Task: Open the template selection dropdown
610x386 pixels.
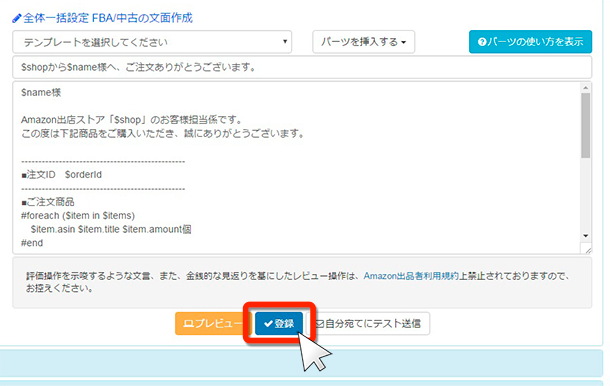Action: 152,42
